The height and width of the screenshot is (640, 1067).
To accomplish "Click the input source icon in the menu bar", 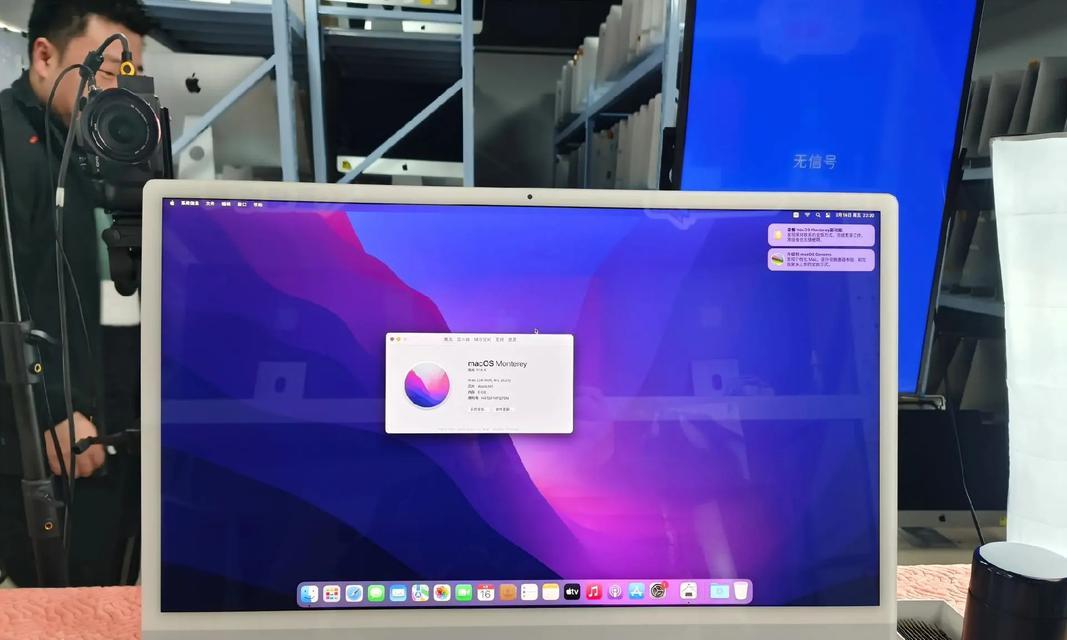I will click(x=795, y=215).
